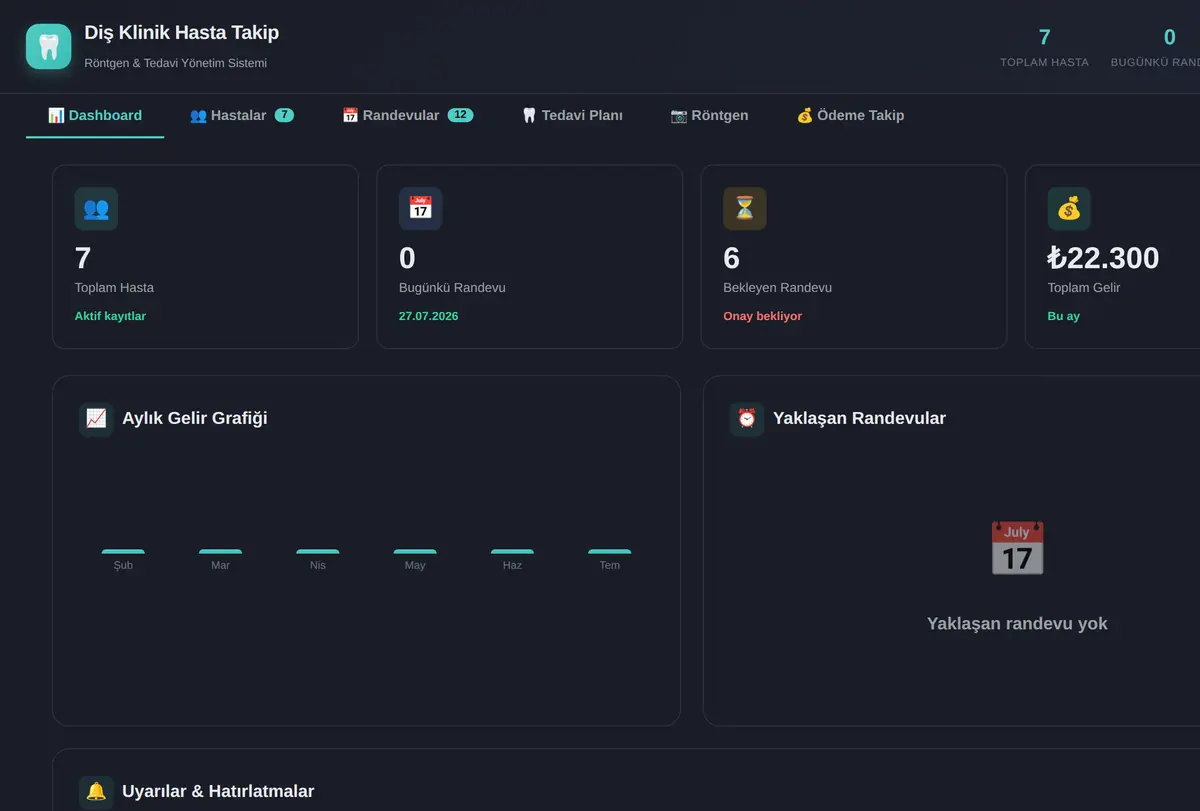Click the calendar icon on Bugünkü Randevu card
Viewport: 1200px width, 811px height.
(x=420, y=209)
